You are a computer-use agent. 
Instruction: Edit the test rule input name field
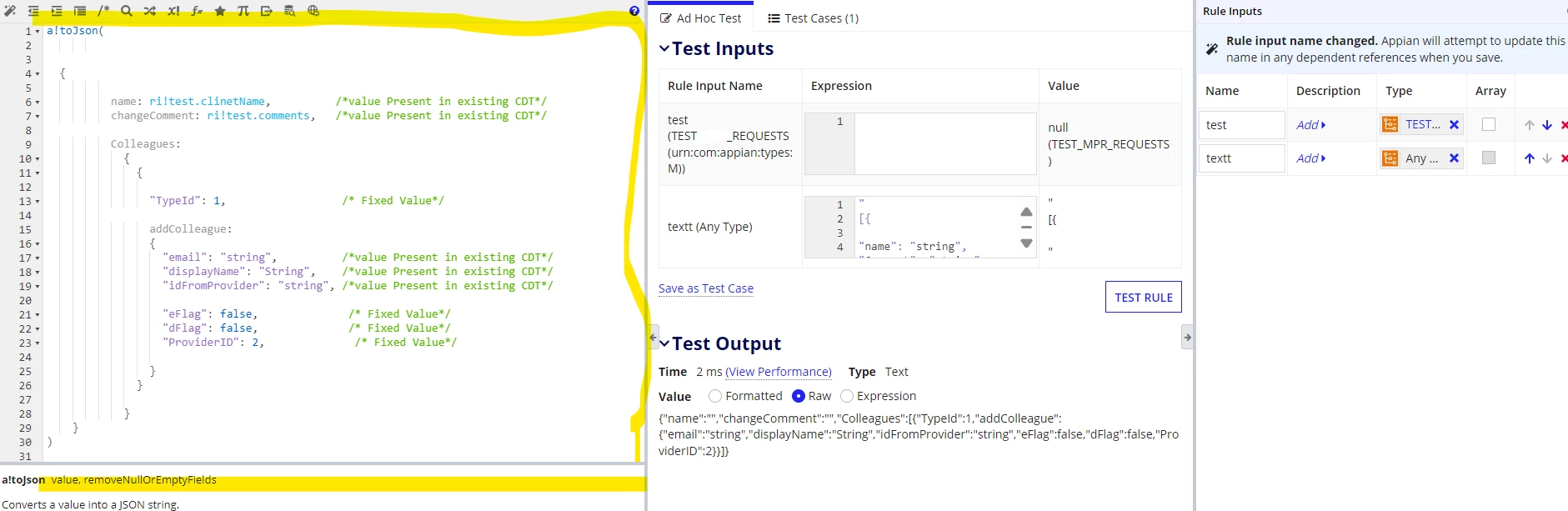tap(1241, 125)
